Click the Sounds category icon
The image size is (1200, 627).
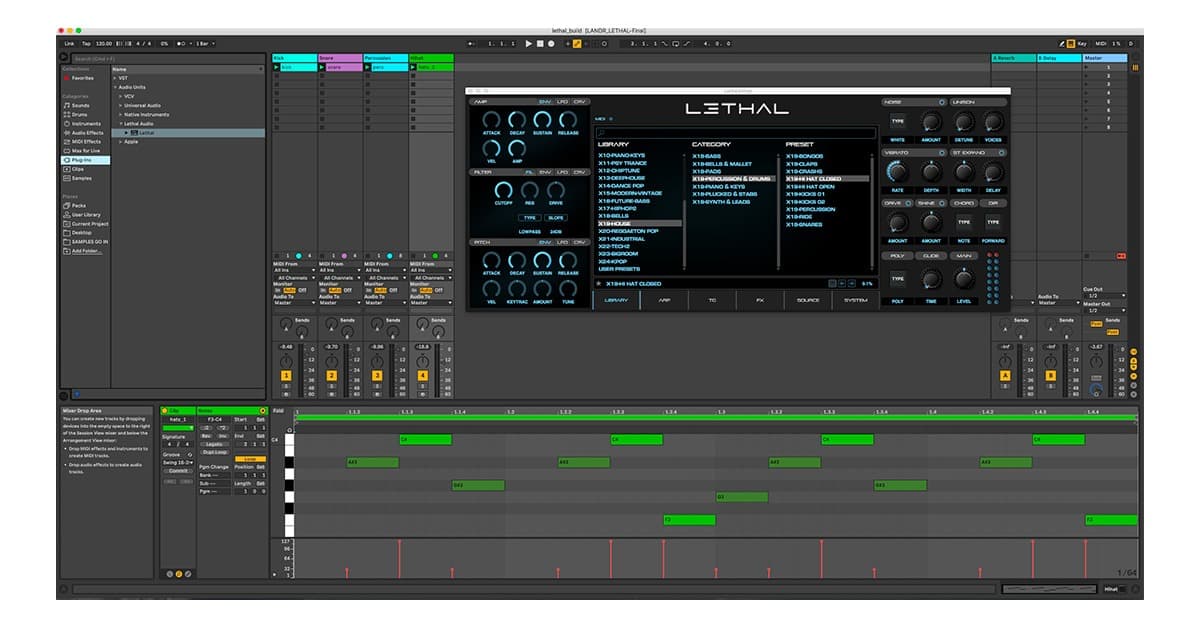(67, 105)
